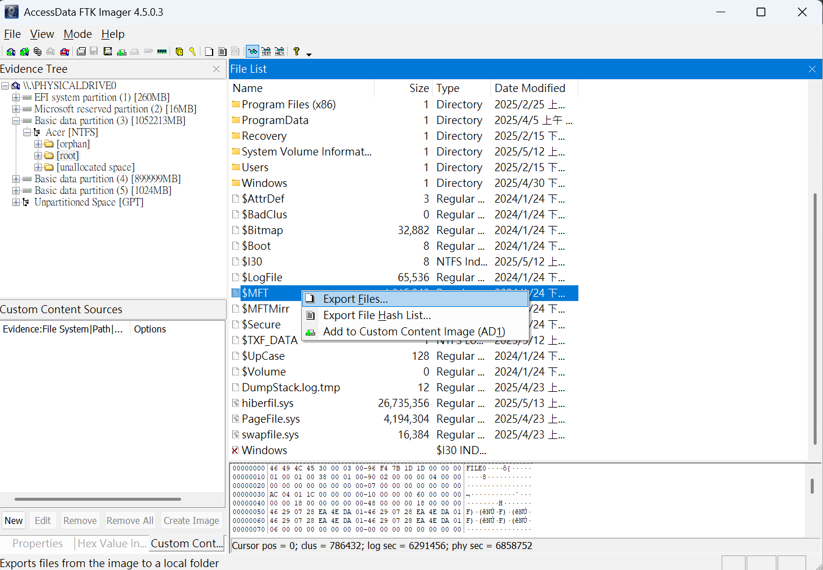Expand Basic data partition (5) node
This screenshot has height=570, width=823.
(16, 191)
